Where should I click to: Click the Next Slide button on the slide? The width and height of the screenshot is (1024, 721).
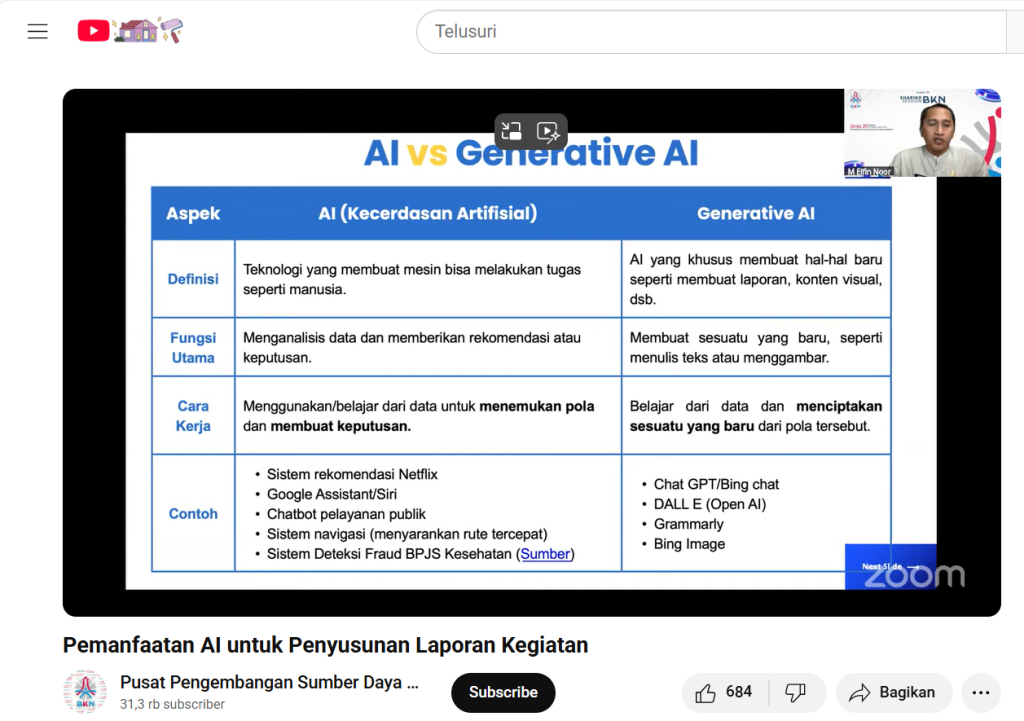pos(890,566)
